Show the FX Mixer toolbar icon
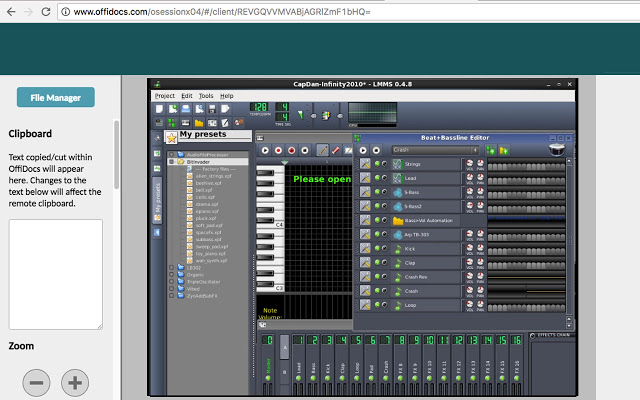 click(212, 123)
